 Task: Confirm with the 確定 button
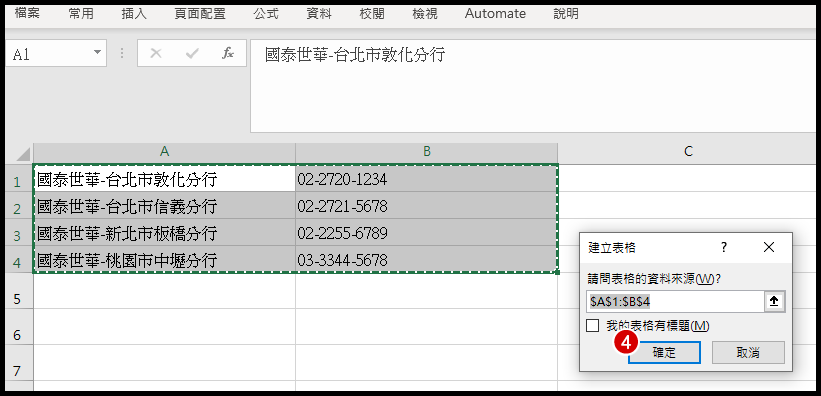(x=664, y=353)
